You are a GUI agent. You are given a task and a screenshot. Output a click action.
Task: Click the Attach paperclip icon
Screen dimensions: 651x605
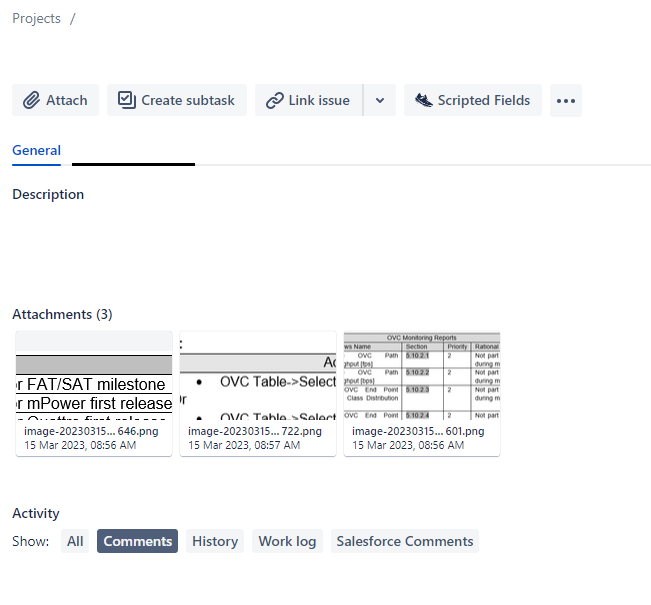tap(31, 100)
